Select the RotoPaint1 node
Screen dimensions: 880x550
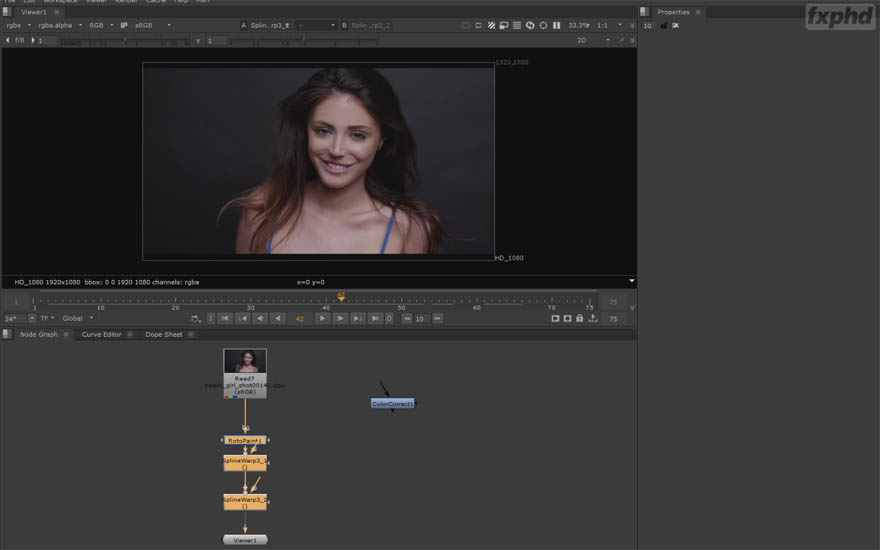[x=245, y=441]
